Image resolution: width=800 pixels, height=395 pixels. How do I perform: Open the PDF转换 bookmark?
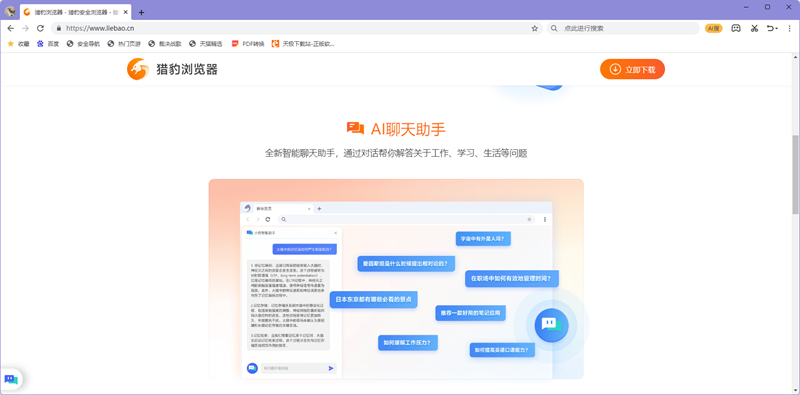248,44
